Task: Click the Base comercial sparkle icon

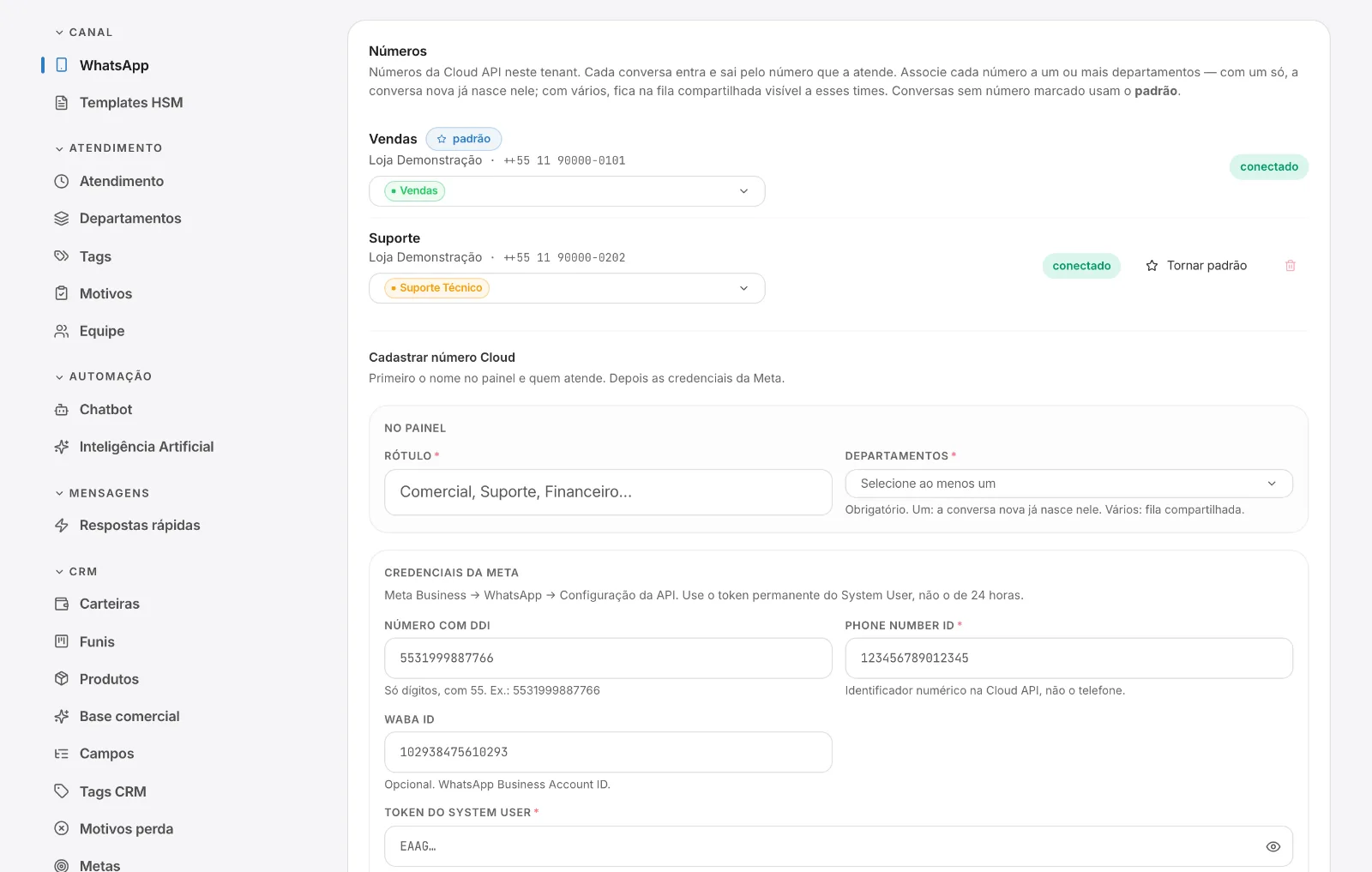Action: [62, 716]
